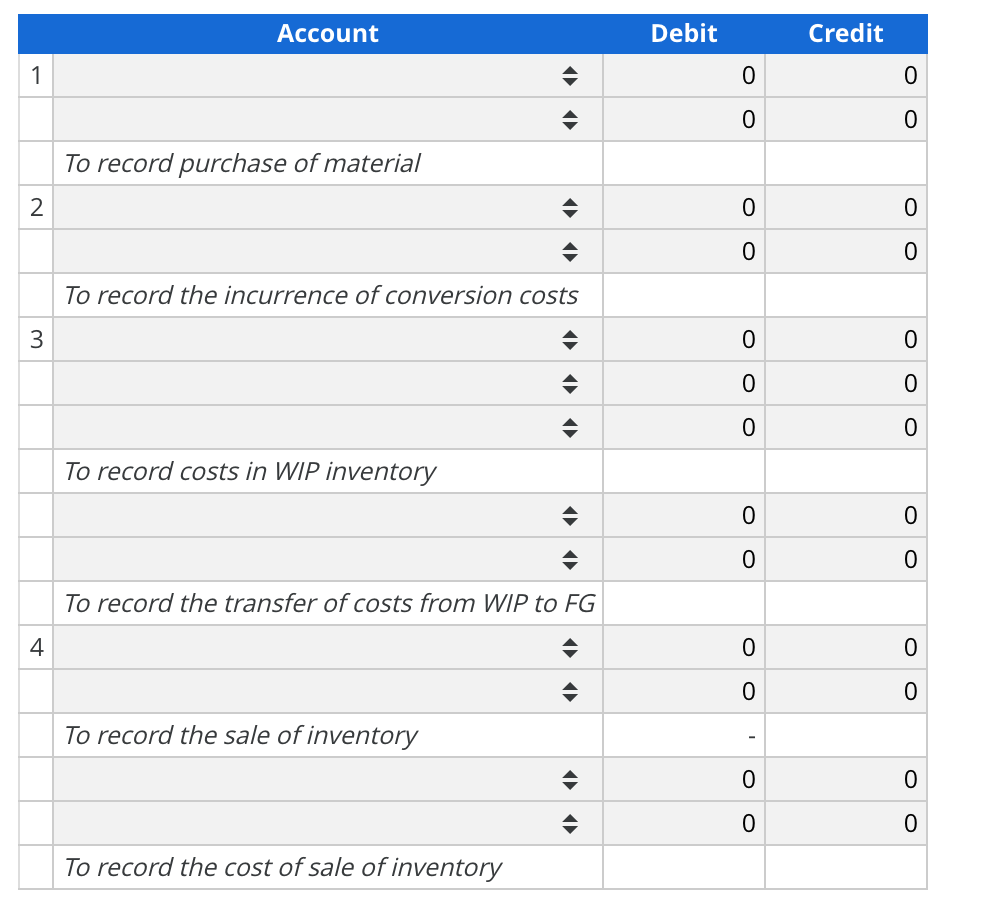Click debit field on entry 3 third line

click(684, 427)
